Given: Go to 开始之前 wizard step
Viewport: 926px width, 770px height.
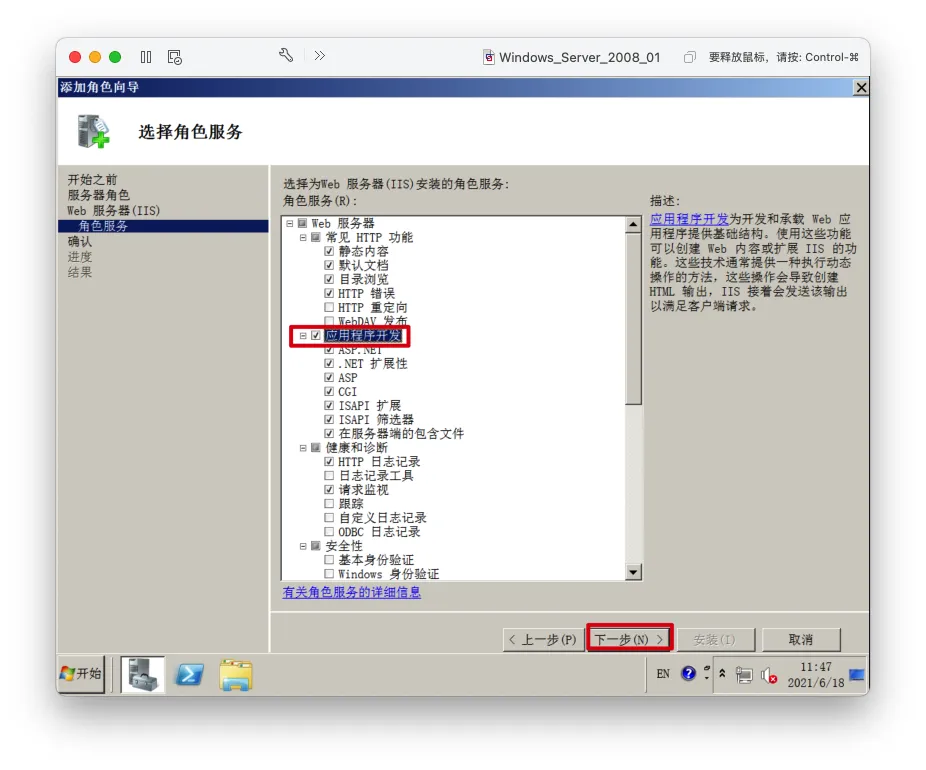Looking at the screenshot, I should (92, 180).
